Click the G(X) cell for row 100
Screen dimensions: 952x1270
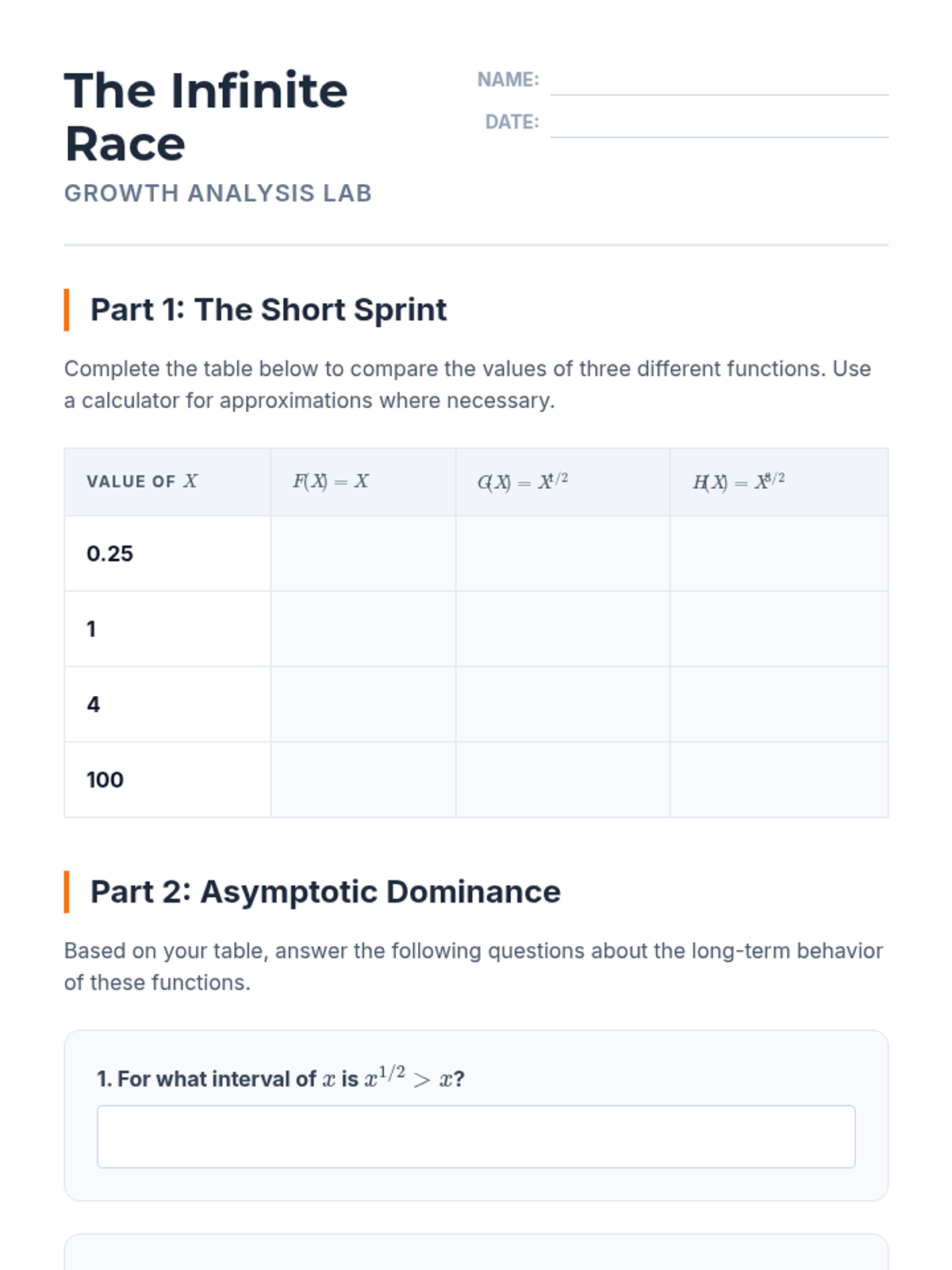coord(562,779)
